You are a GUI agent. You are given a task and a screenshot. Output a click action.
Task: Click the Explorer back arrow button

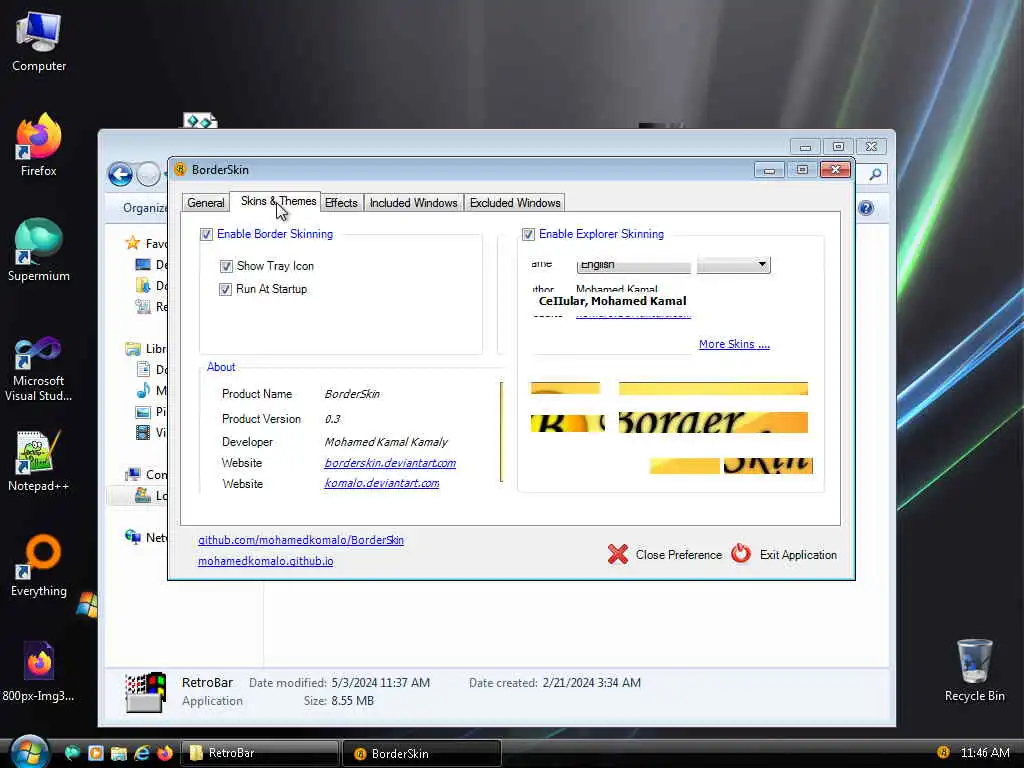pyautogui.click(x=121, y=174)
